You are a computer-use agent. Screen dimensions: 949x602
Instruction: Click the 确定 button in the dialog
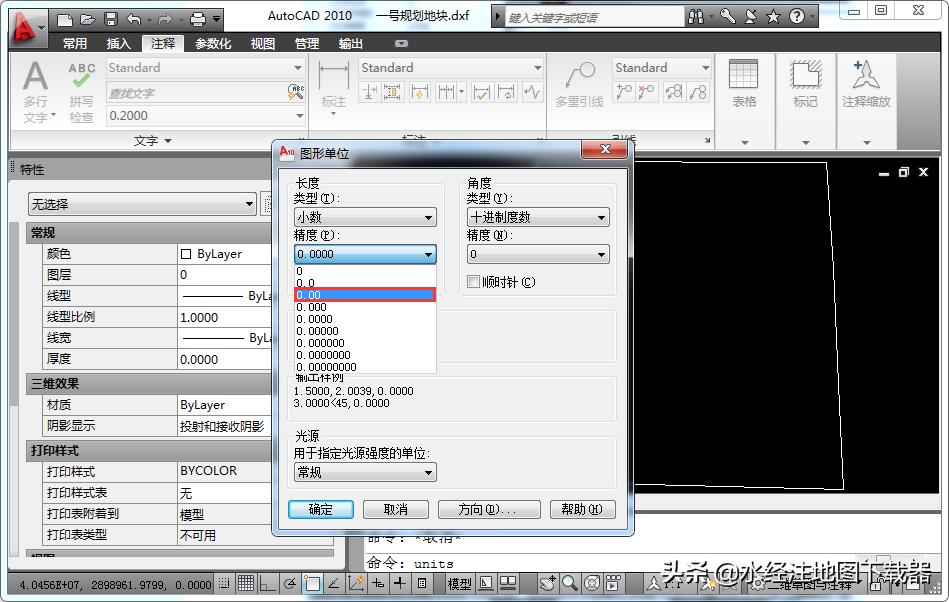coord(321,509)
